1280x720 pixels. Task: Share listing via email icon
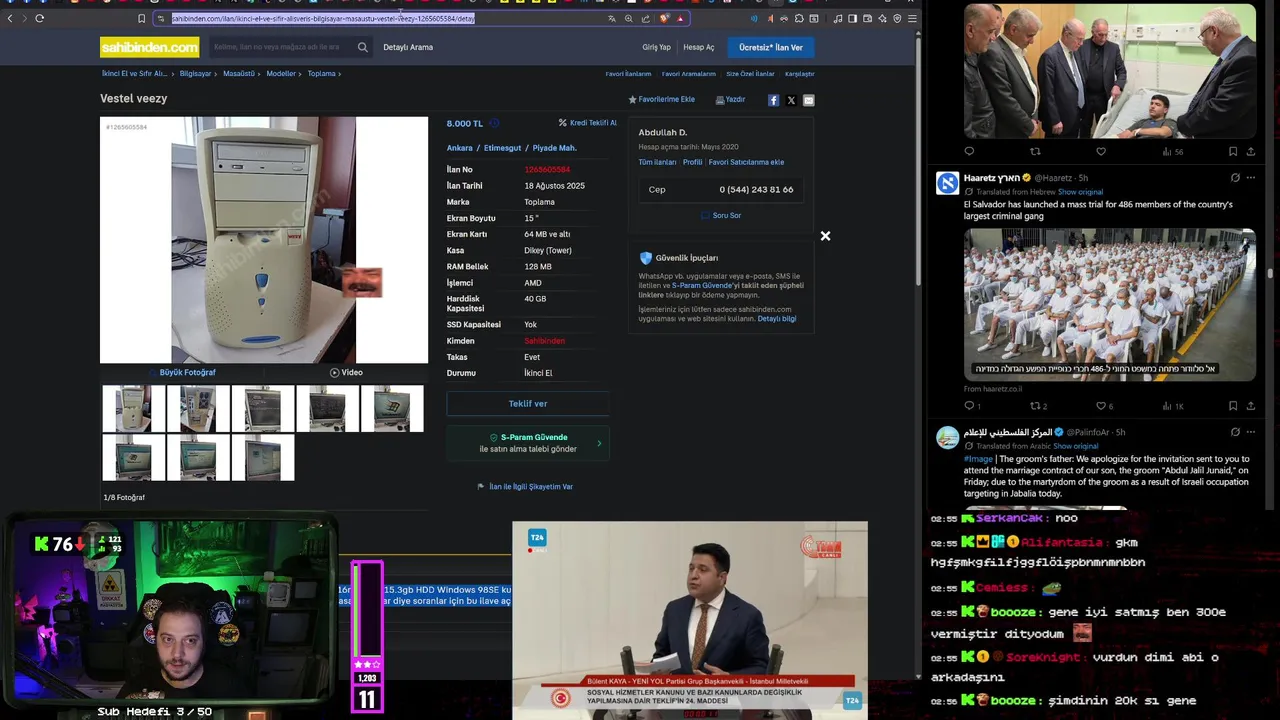pos(809,100)
